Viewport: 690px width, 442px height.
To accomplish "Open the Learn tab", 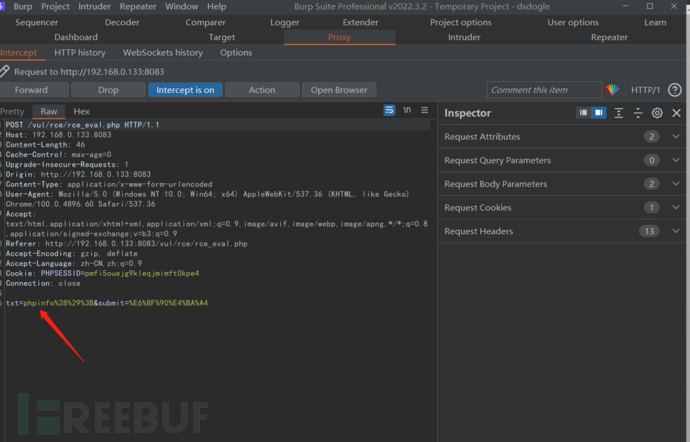I will 655,22.
